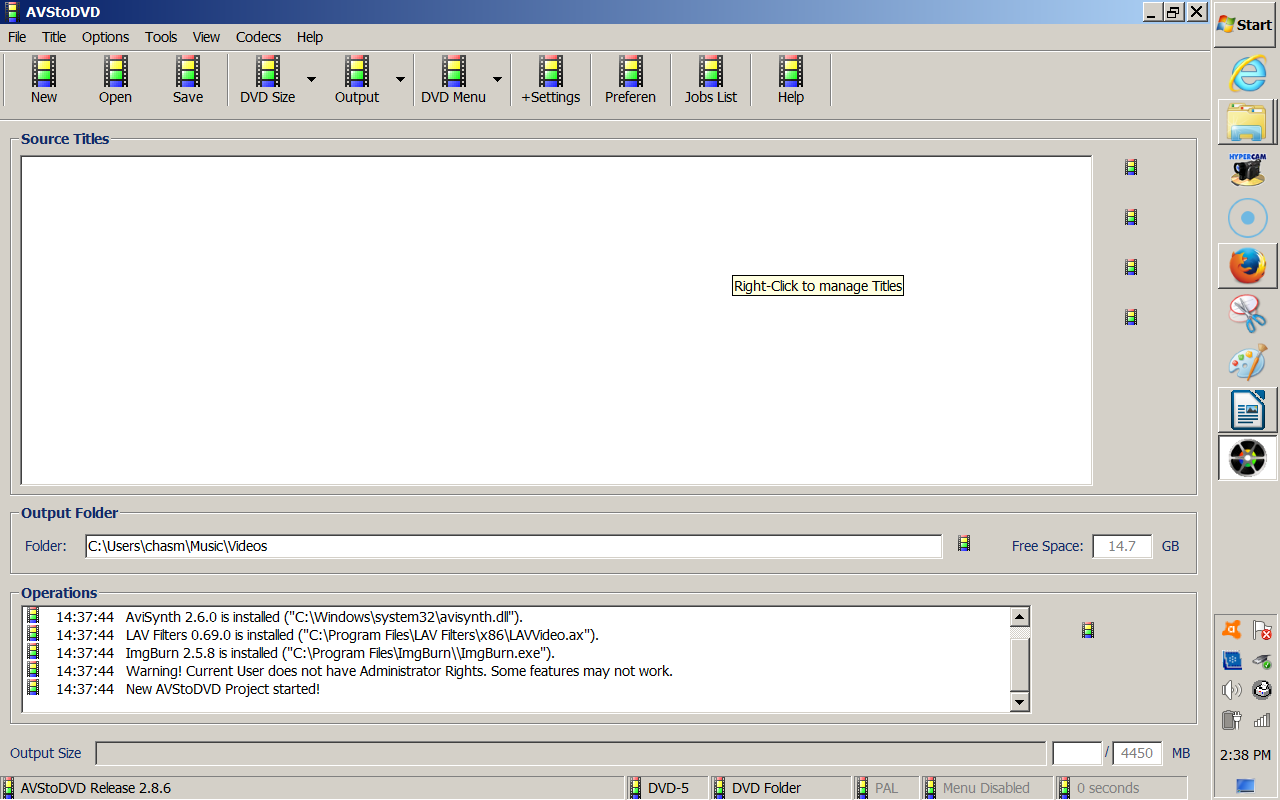
Task: Browse for the output folder using its icon
Action: pos(964,543)
